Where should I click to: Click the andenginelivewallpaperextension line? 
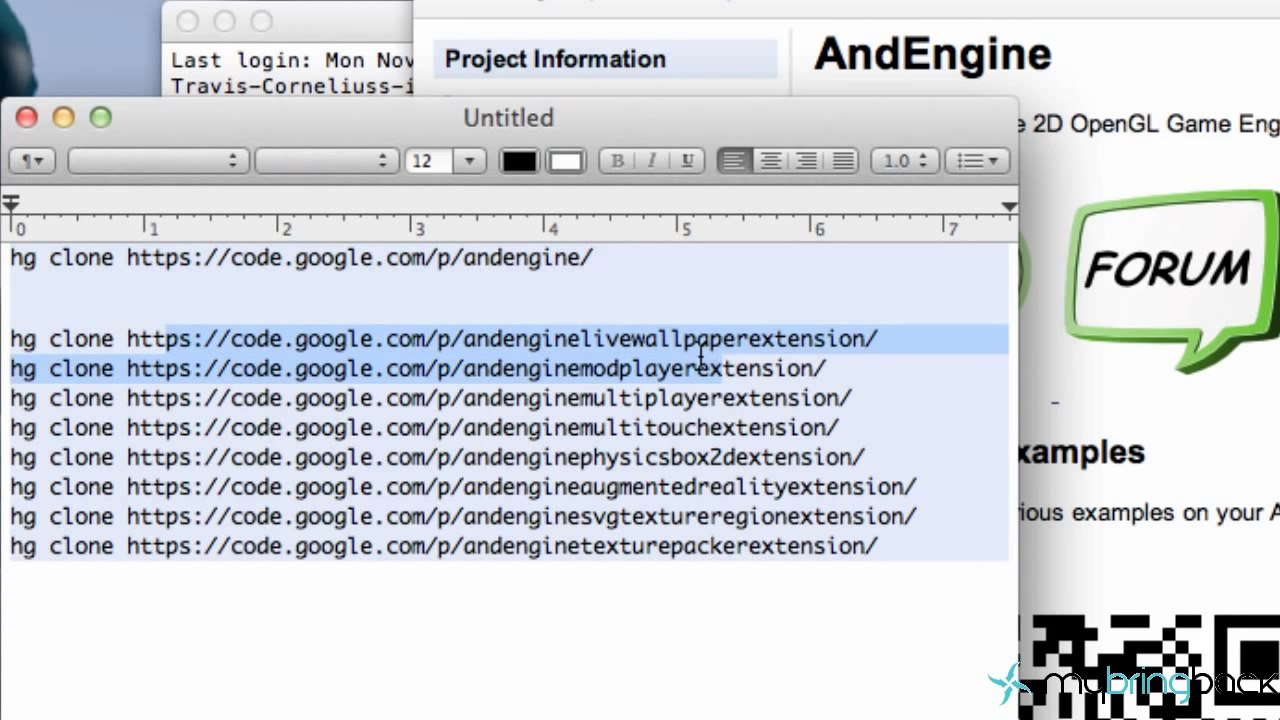[444, 339]
